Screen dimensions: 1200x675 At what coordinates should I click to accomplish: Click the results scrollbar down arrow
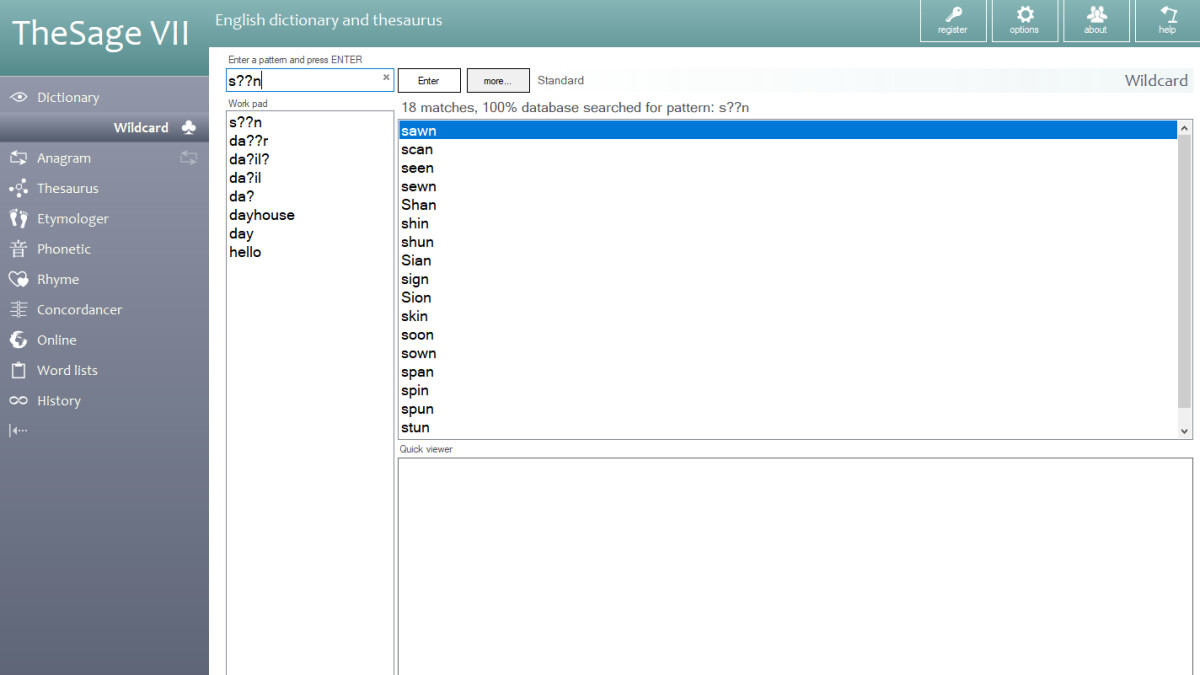(x=1185, y=430)
